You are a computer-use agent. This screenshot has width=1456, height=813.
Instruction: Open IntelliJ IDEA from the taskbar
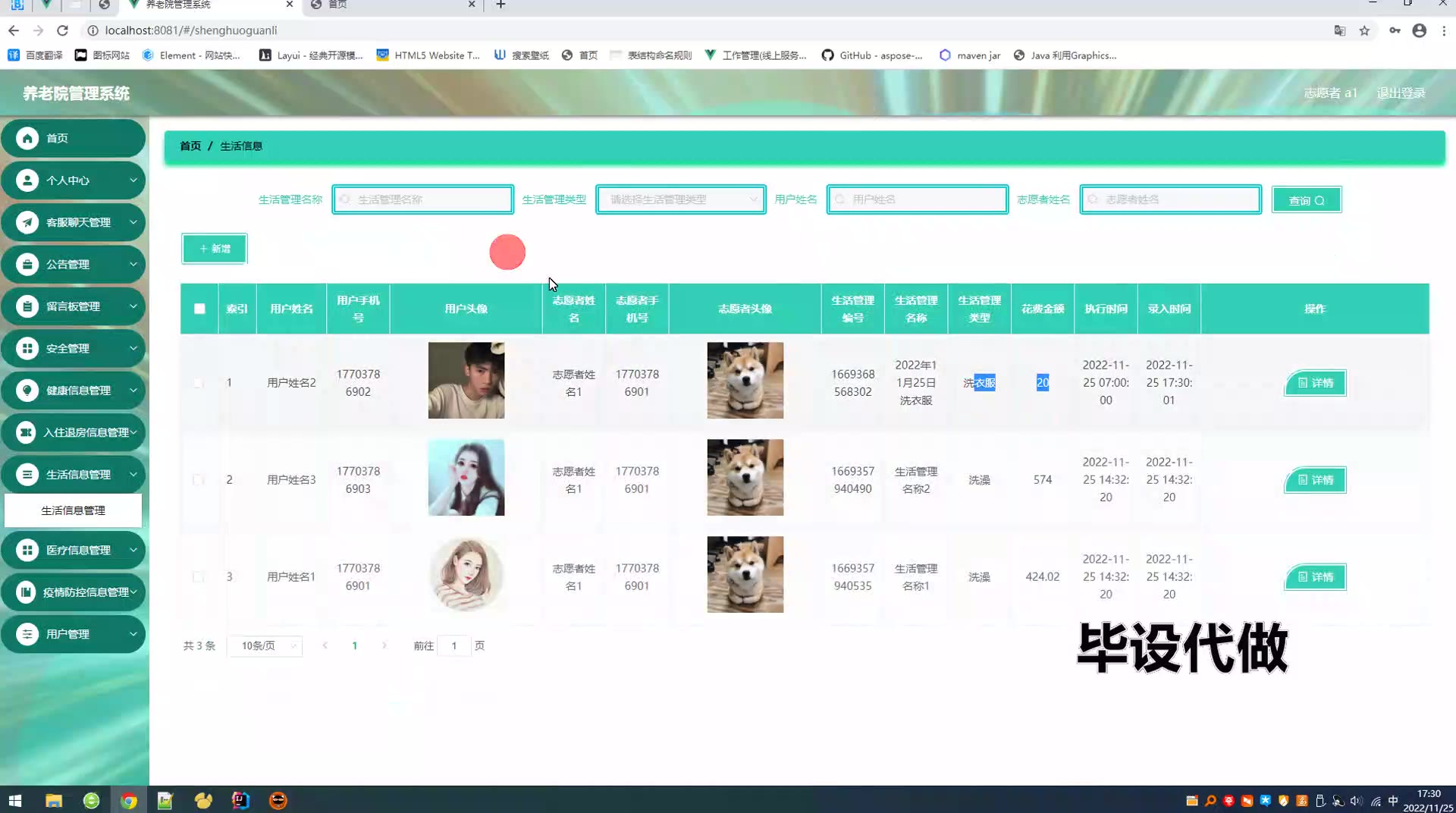(240, 800)
